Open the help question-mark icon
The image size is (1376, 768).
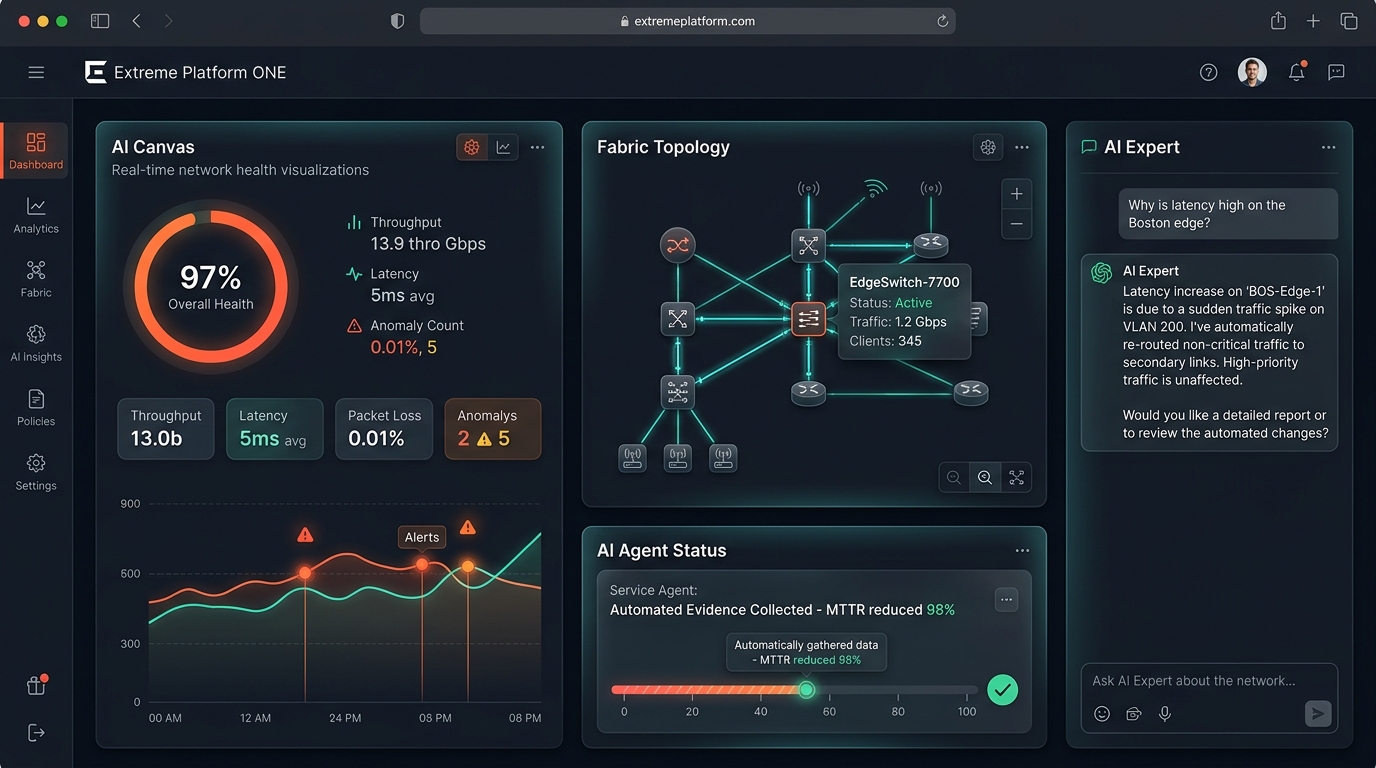click(x=1208, y=72)
